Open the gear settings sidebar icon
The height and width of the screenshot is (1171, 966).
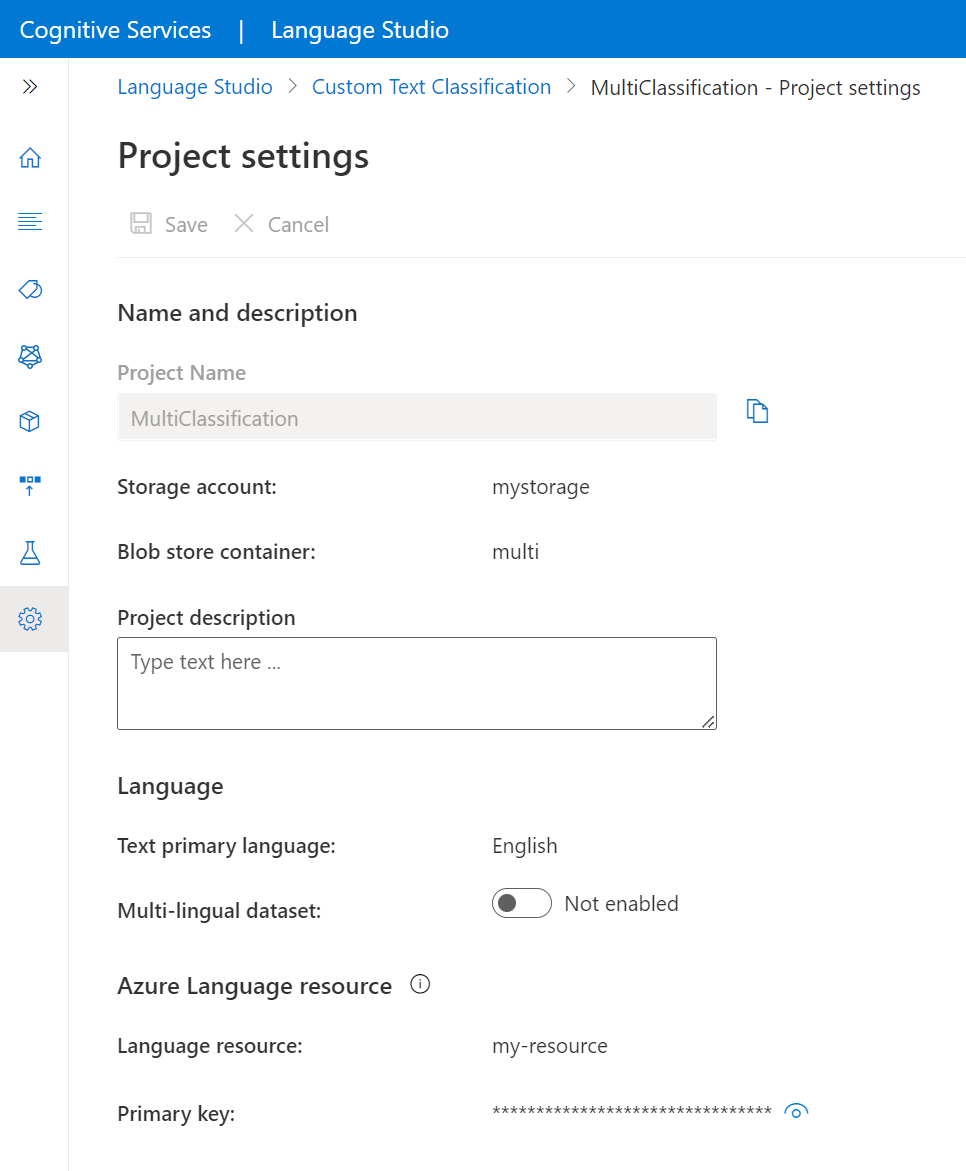30,619
